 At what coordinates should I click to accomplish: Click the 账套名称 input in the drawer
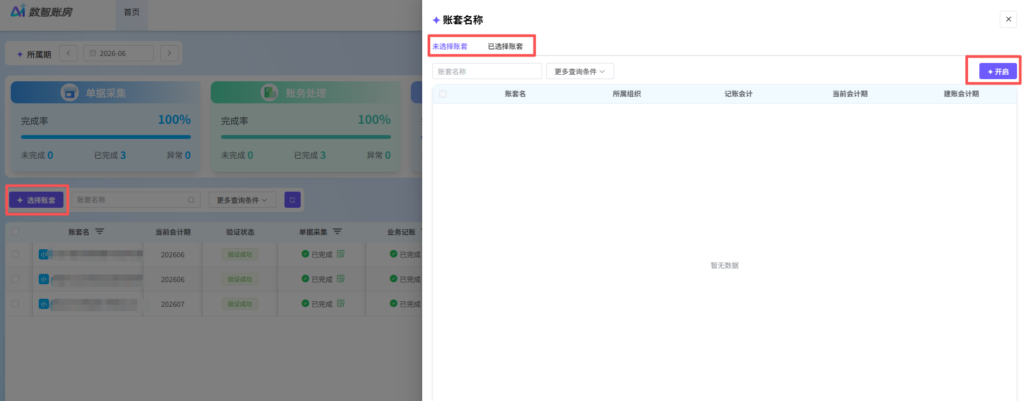487,71
